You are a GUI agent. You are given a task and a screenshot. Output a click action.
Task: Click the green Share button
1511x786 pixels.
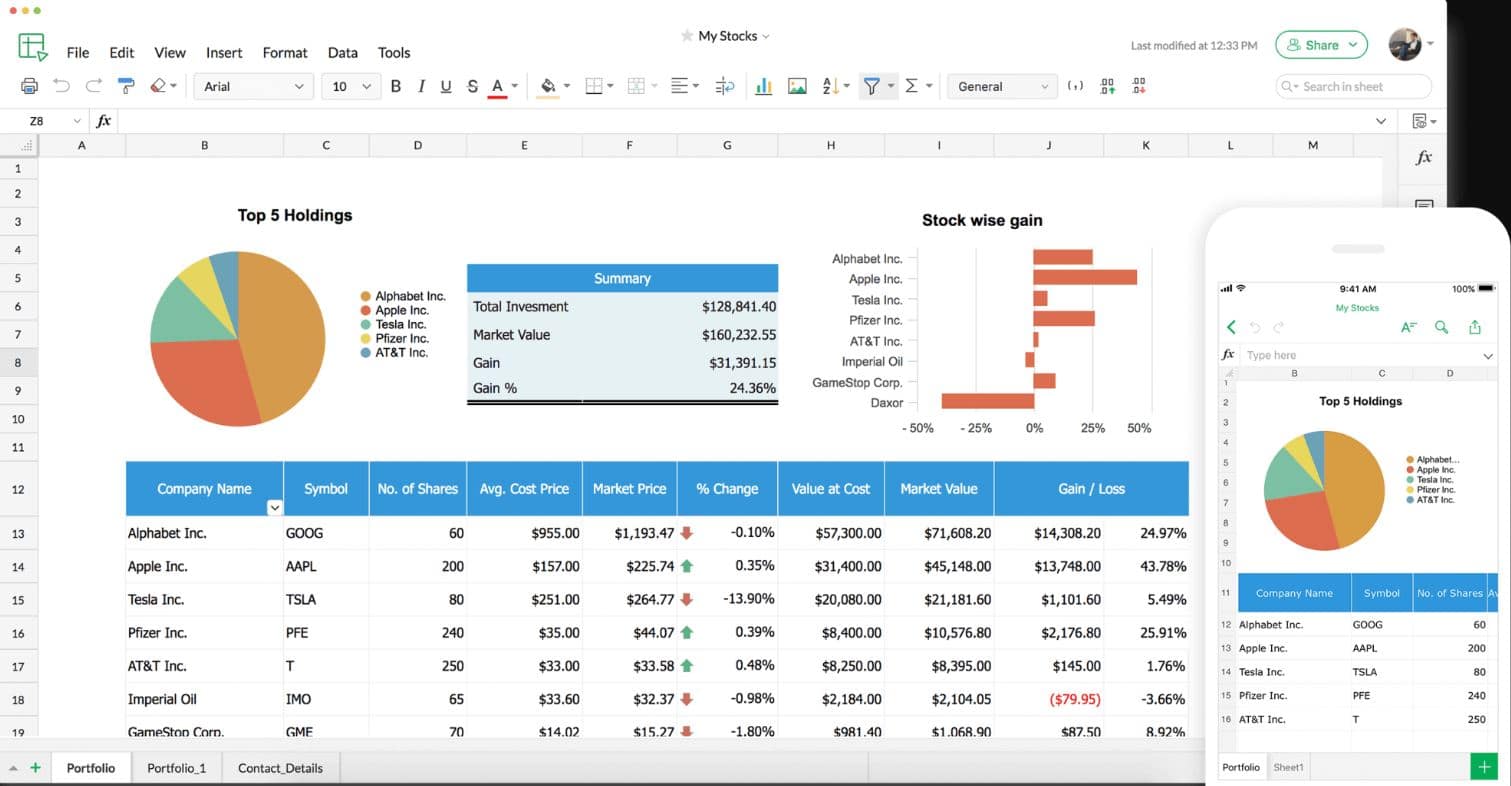pyautogui.click(x=1321, y=45)
